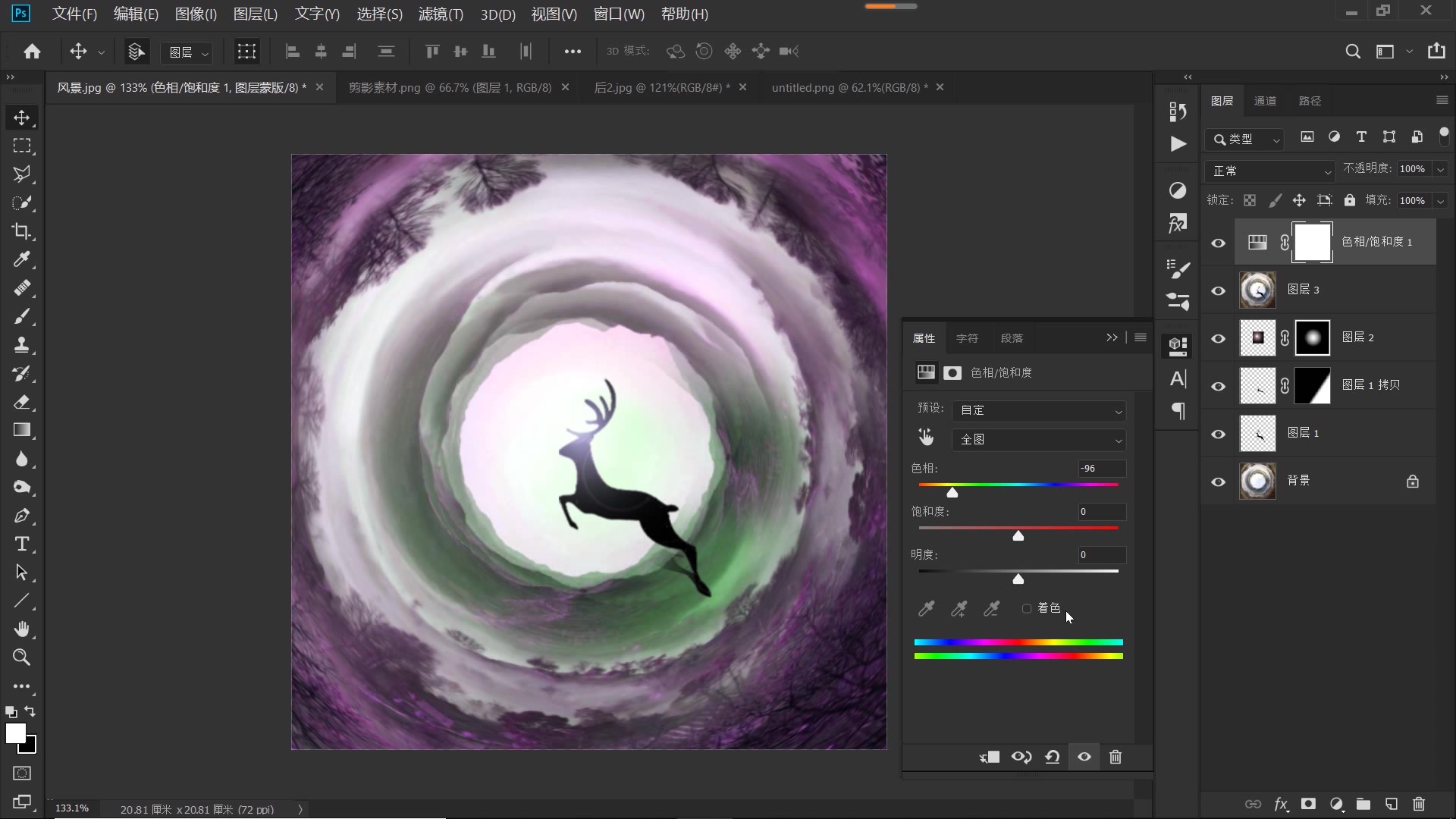Image resolution: width=1456 pixels, height=819 pixels.
Task: Hide the 背景 layer visibility eye
Action: pyautogui.click(x=1219, y=482)
